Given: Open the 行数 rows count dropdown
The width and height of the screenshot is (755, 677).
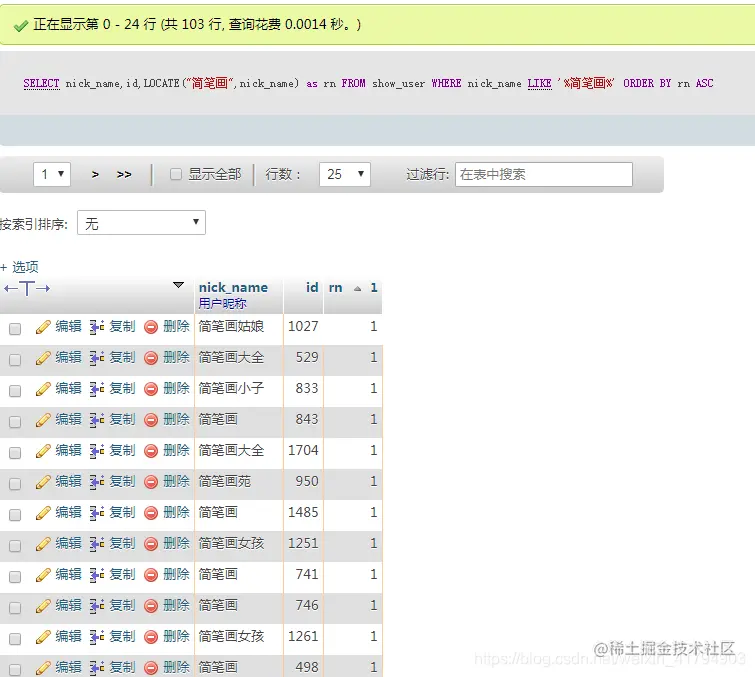Looking at the screenshot, I should coord(345,174).
